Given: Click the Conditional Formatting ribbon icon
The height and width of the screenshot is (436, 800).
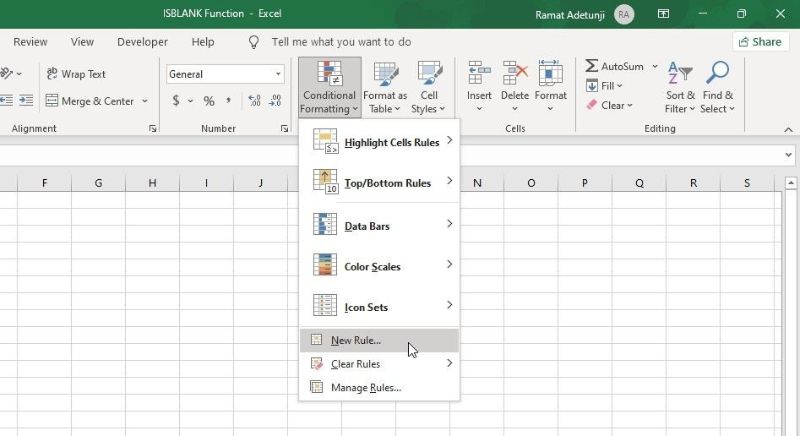Looking at the screenshot, I should coord(329,75).
